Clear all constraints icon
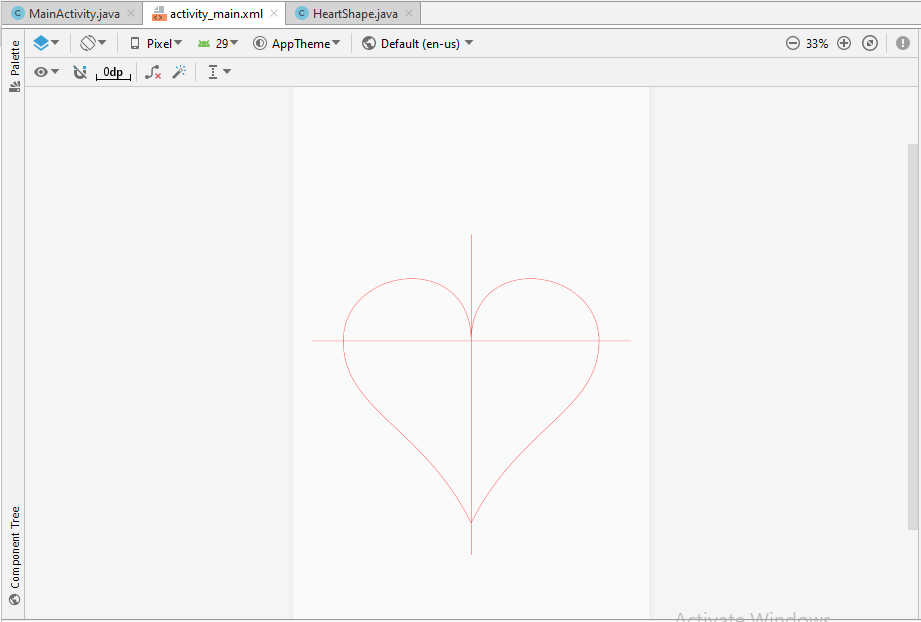The height and width of the screenshot is (622, 921). click(x=153, y=72)
